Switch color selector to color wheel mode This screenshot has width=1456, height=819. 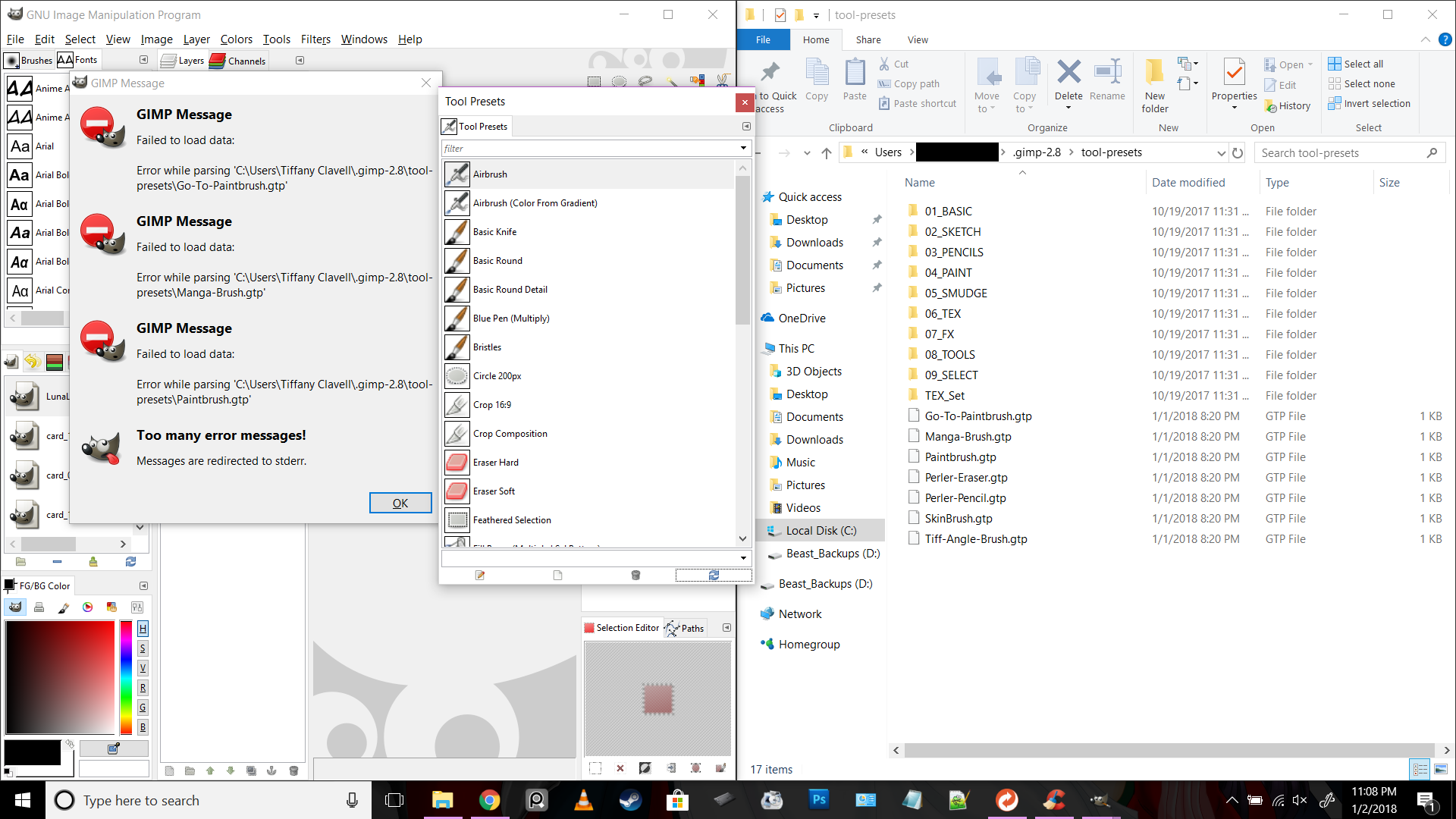click(x=88, y=607)
